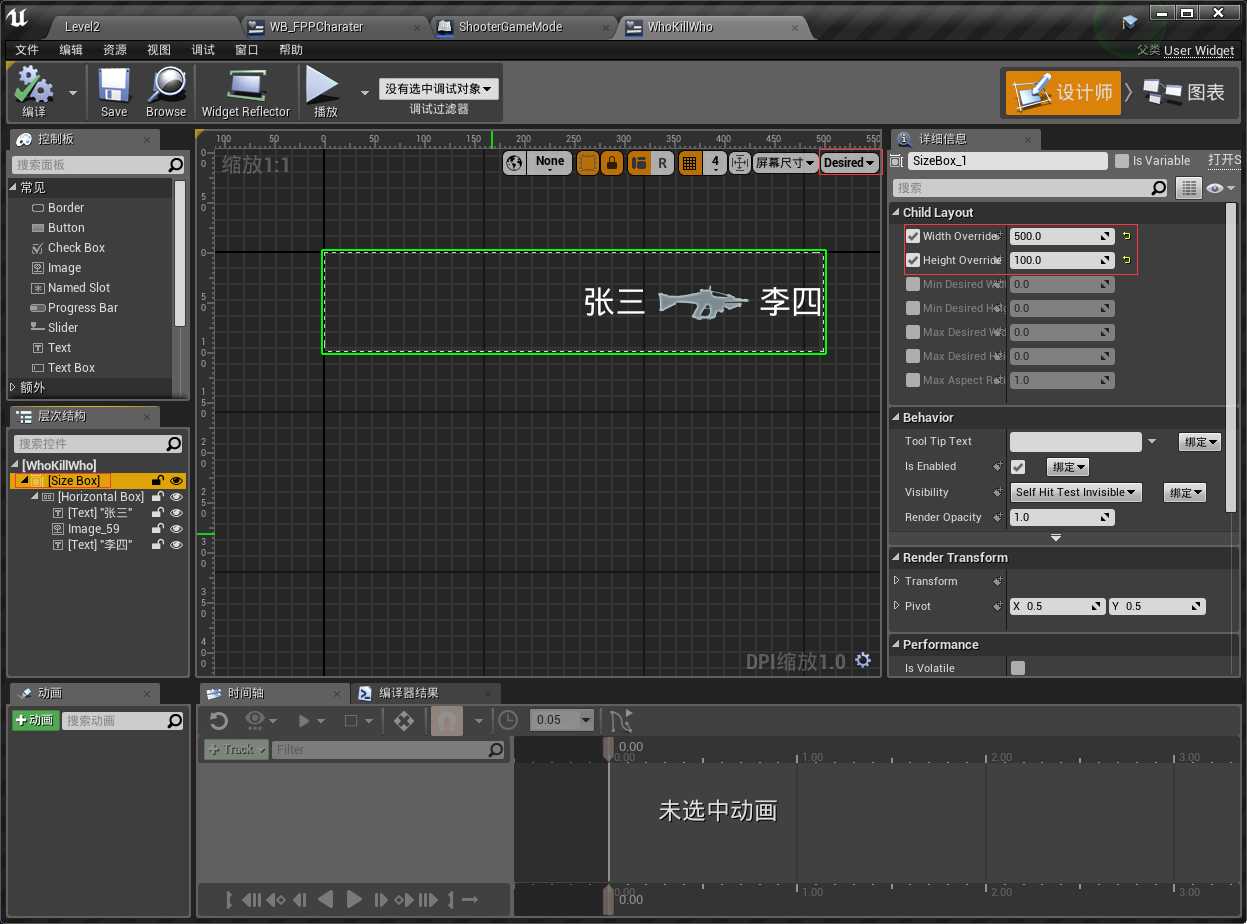
Task: Expand the Pivot property section
Action: [x=897, y=606]
